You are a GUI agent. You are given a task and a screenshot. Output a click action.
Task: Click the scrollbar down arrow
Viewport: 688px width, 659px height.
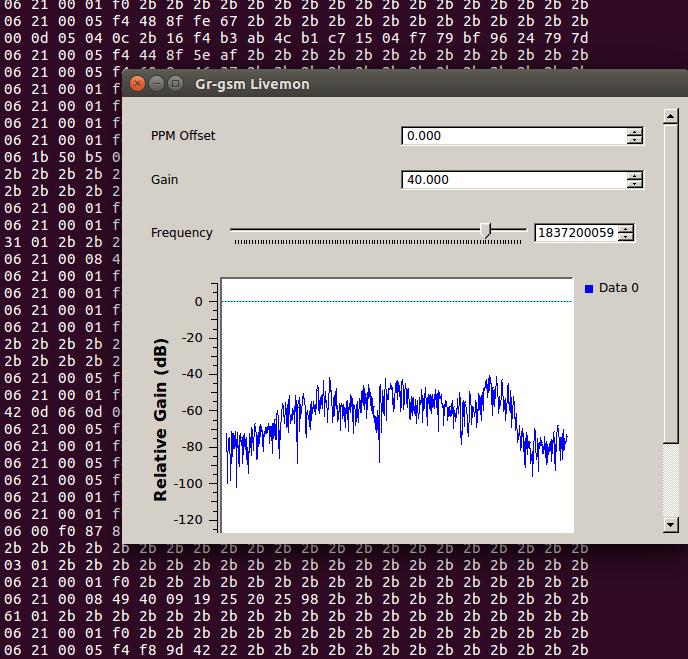[x=670, y=524]
